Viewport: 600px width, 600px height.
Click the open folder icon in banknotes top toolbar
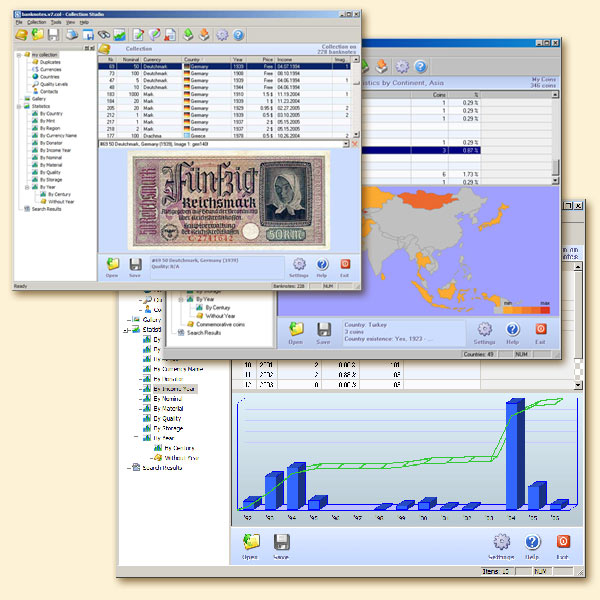tap(38, 34)
